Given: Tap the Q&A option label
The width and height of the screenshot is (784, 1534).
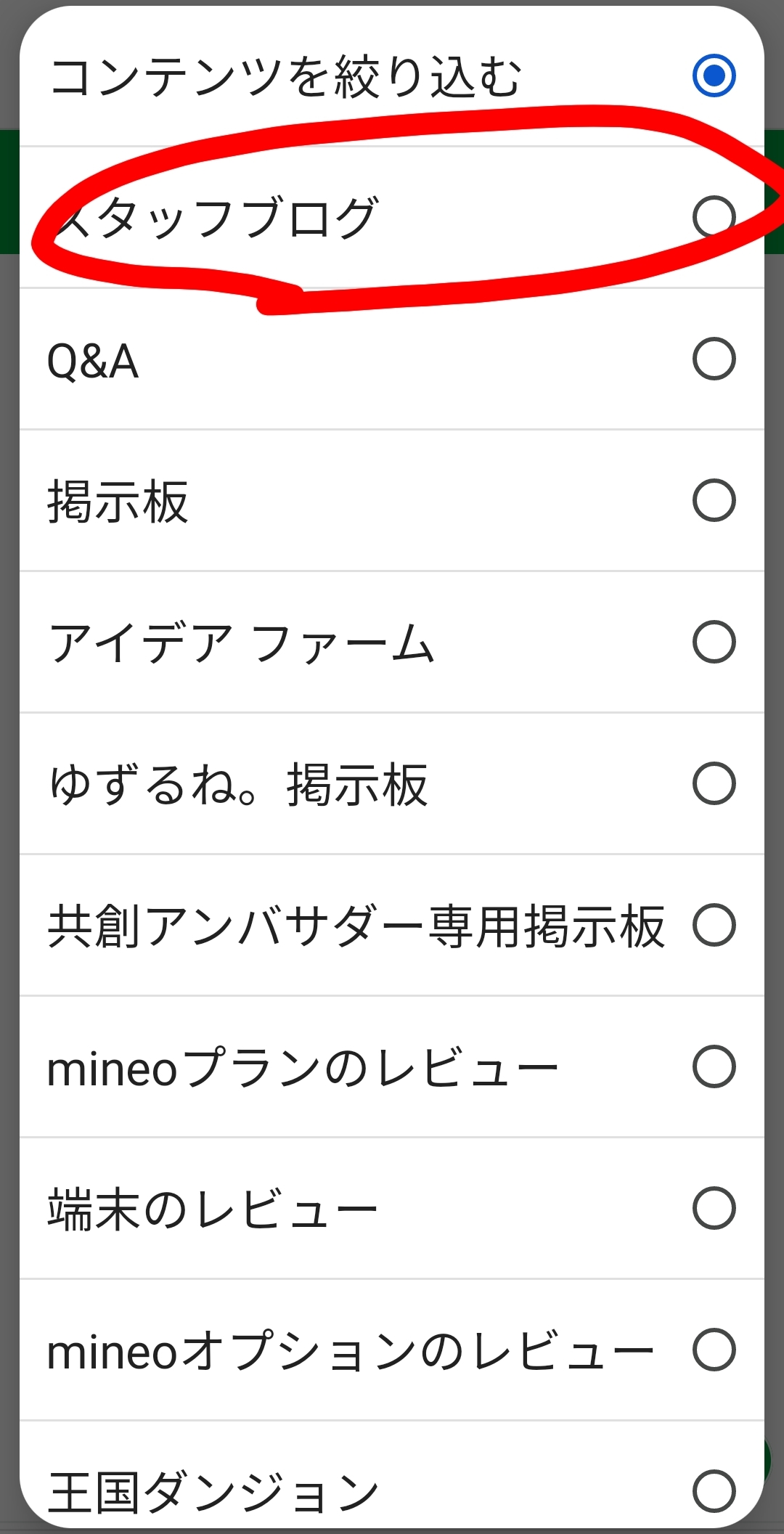Looking at the screenshot, I should [93, 361].
